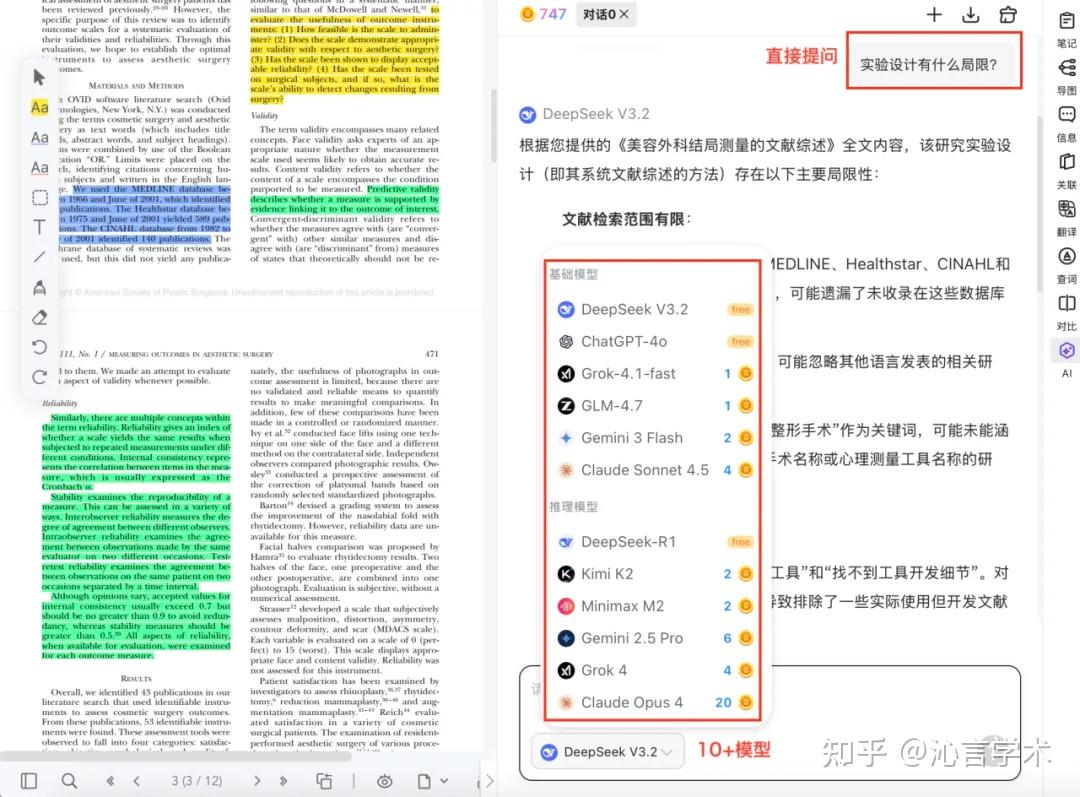Viewport: 1080px width, 797px height.
Task: Open the 查词 dictionary panel
Action: point(1066,265)
